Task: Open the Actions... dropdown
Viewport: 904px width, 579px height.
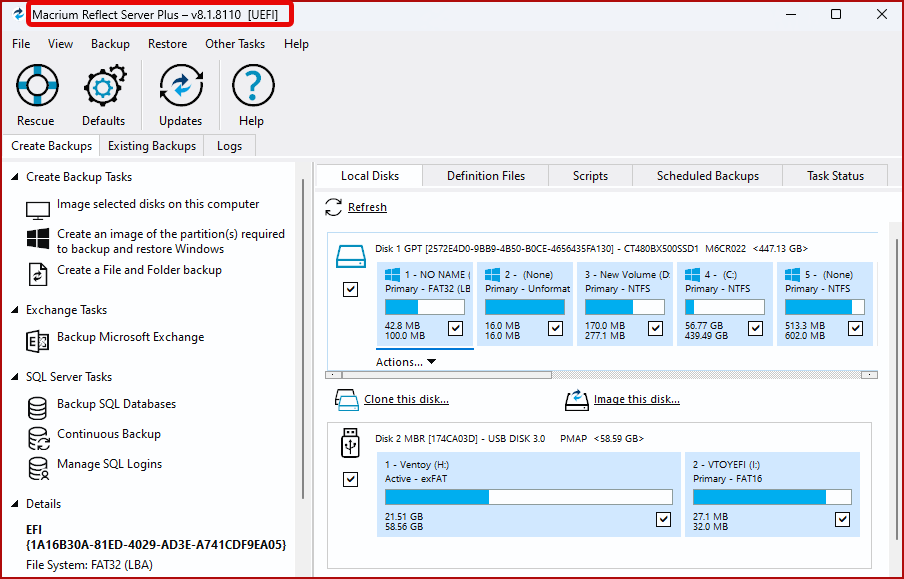Action: [406, 362]
